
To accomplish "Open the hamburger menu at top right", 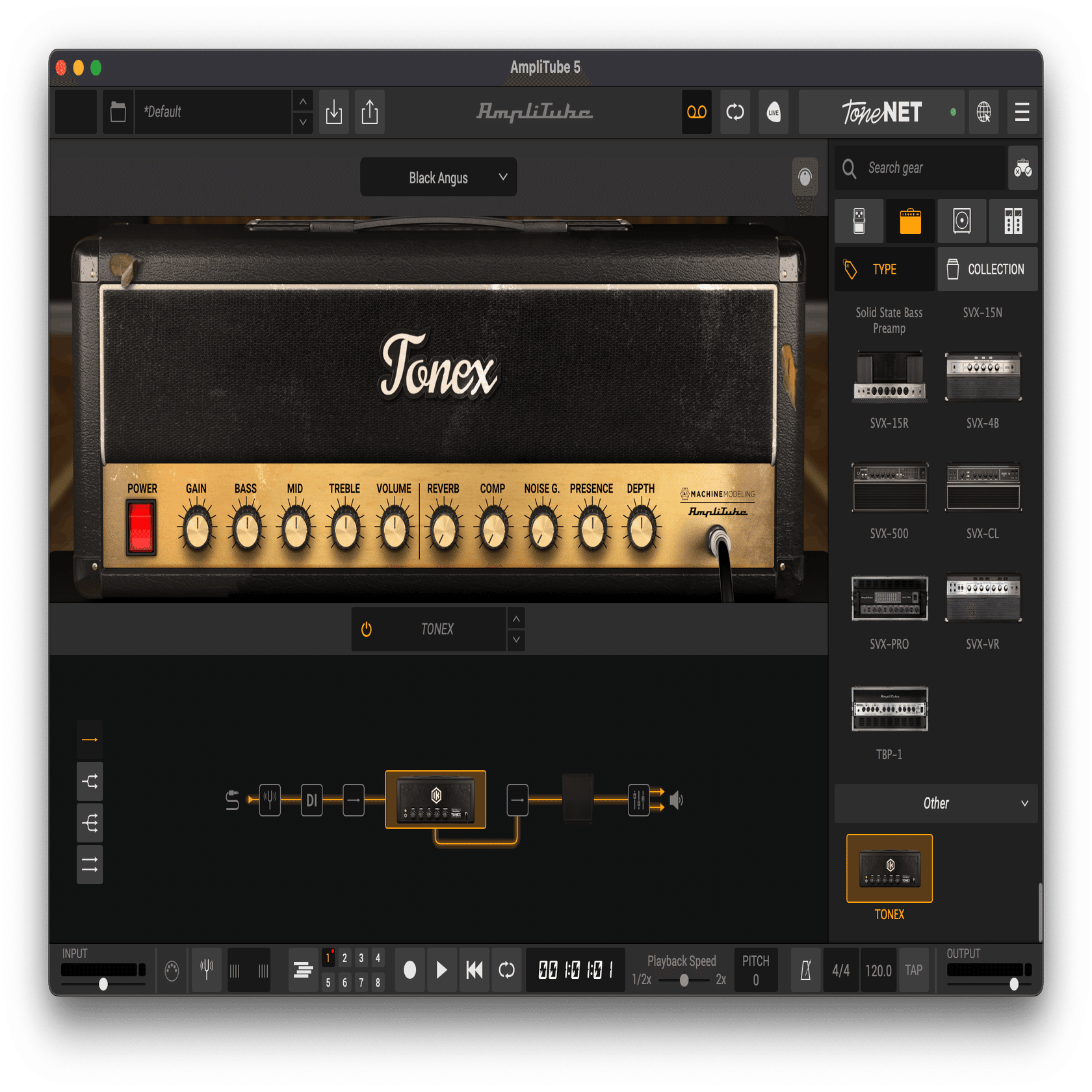I will tap(1022, 112).
